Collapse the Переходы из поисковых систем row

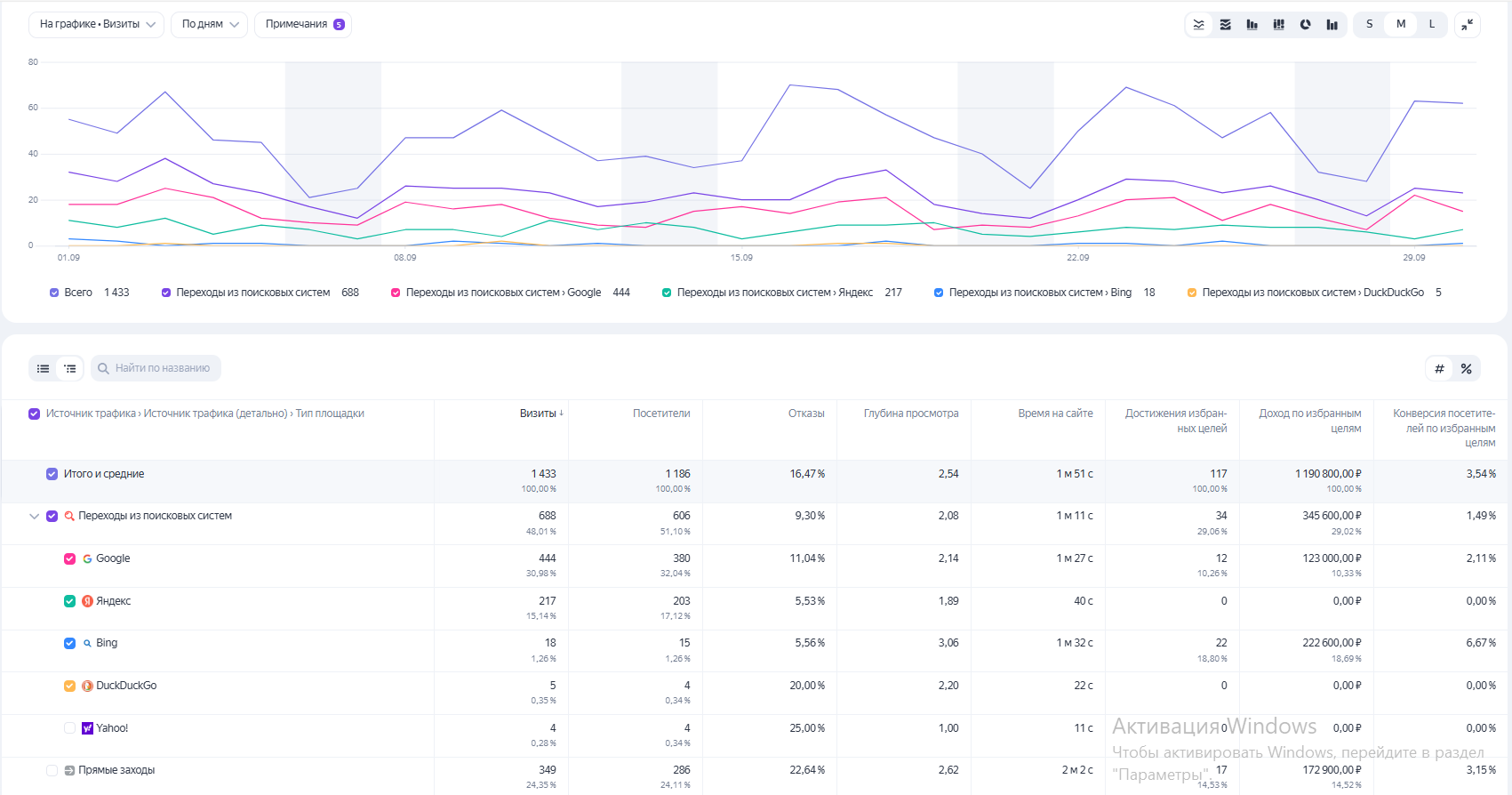(34, 516)
